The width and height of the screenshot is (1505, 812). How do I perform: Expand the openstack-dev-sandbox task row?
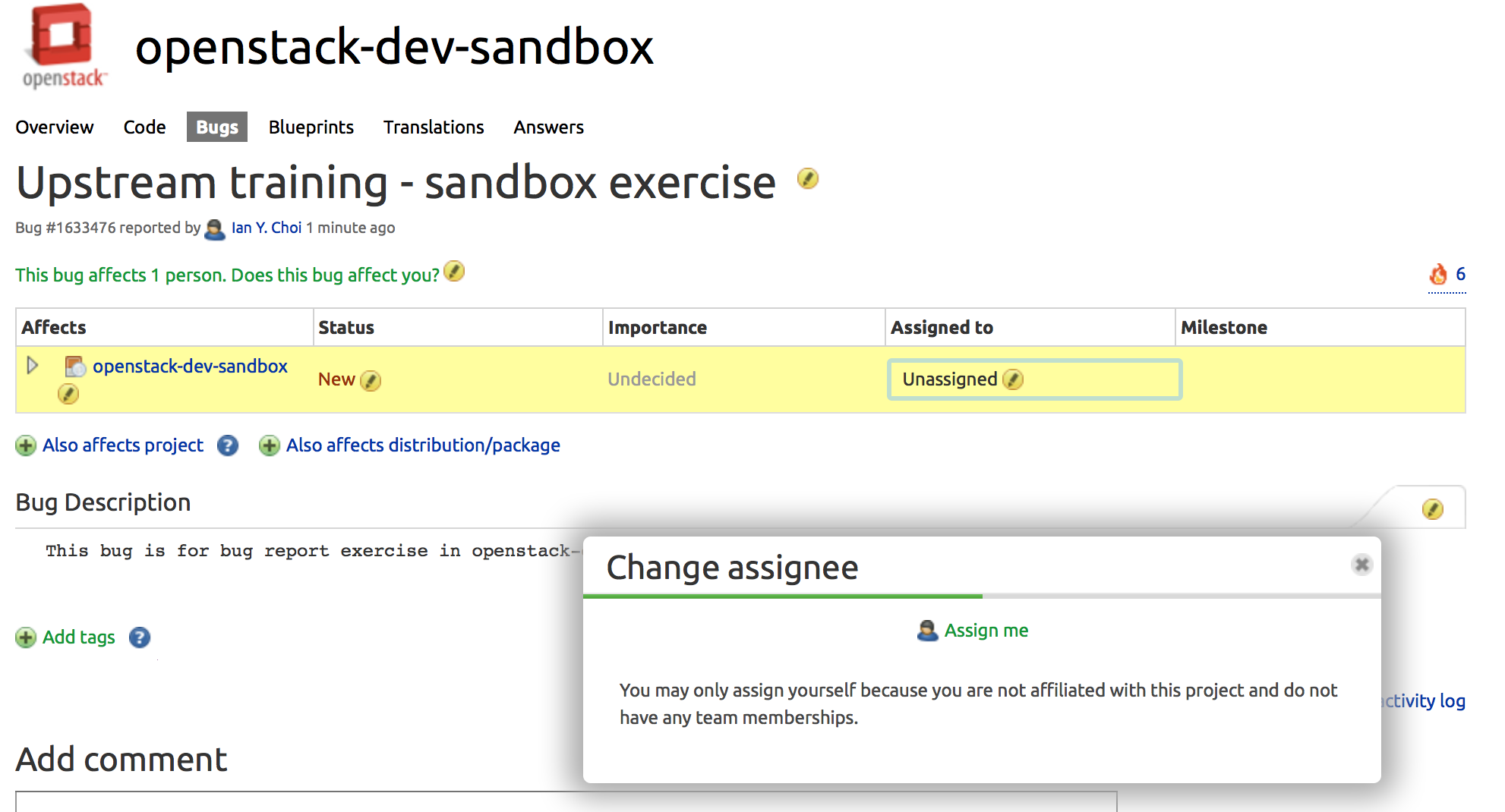[32, 366]
